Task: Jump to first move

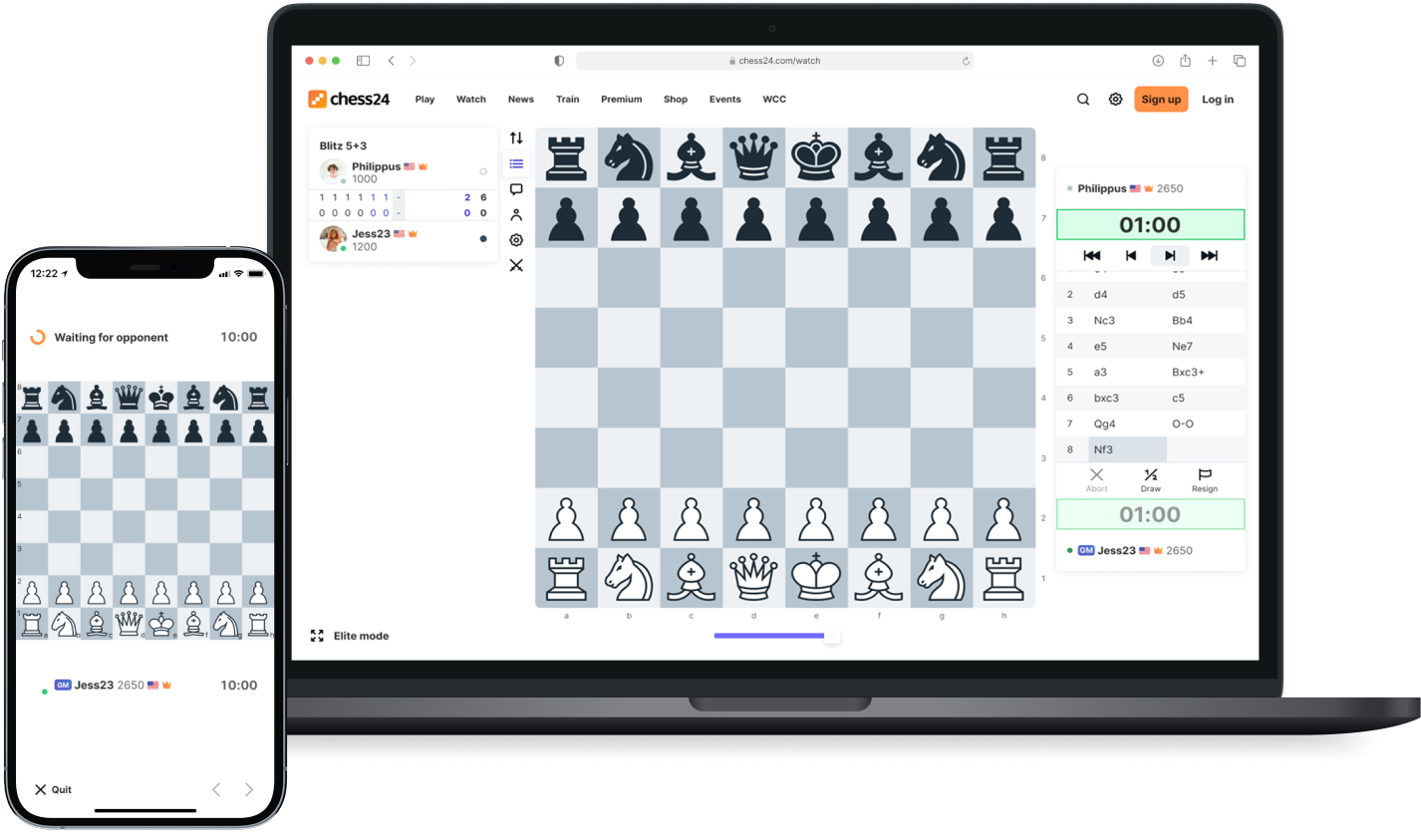Action: click(1091, 256)
